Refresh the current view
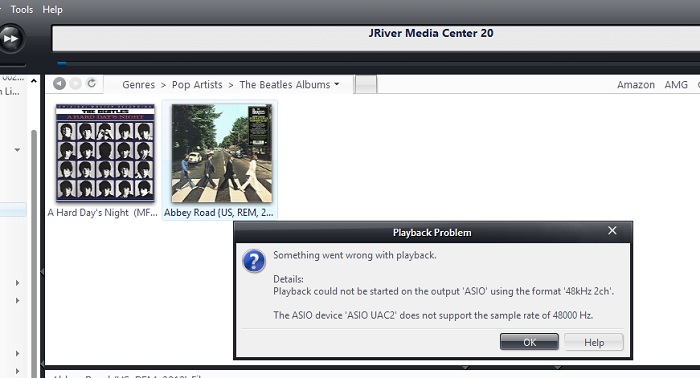This screenshot has height=378, width=700. tap(92, 83)
